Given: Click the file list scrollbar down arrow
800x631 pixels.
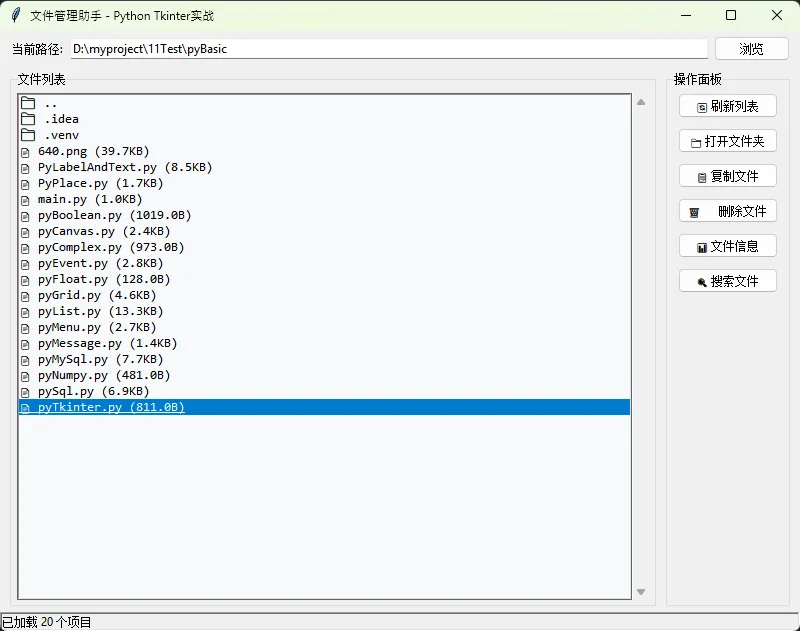Looking at the screenshot, I should 641,591.
